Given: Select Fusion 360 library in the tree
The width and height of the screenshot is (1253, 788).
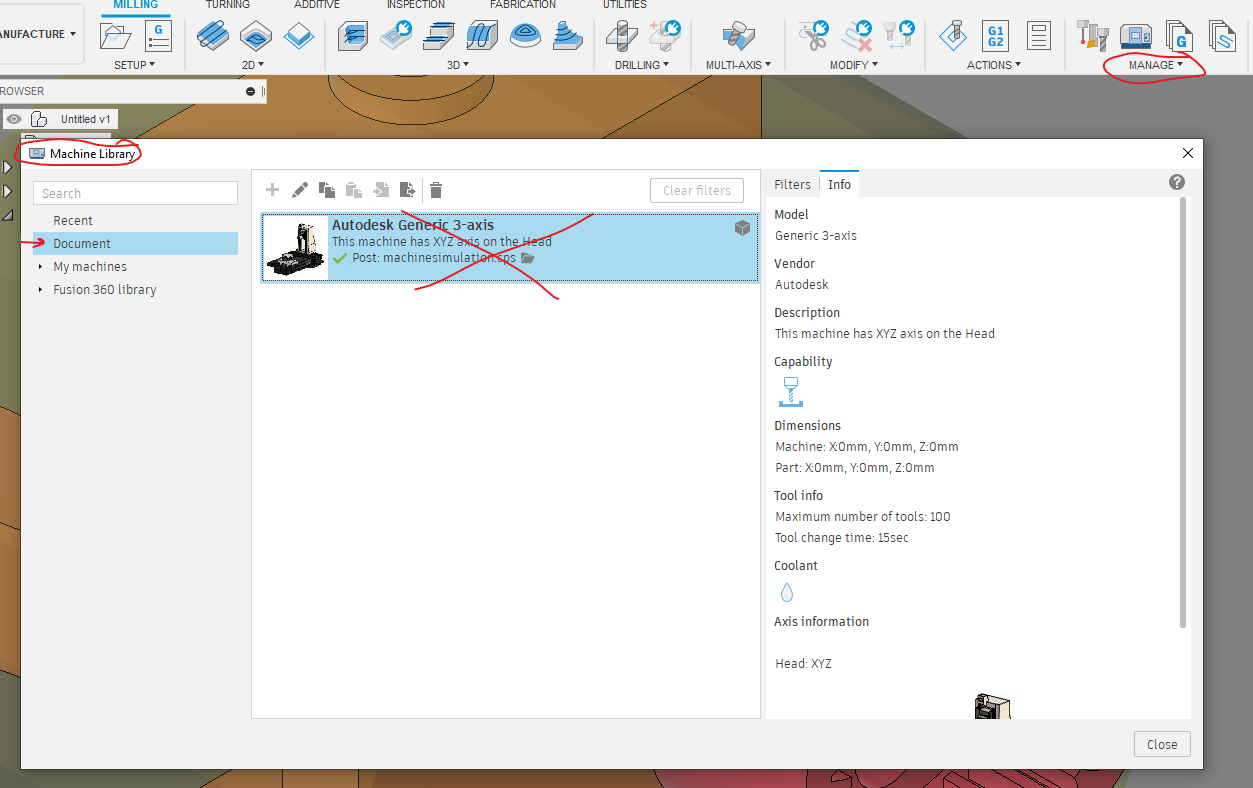Looking at the screenshot, I should coord(105,290).
